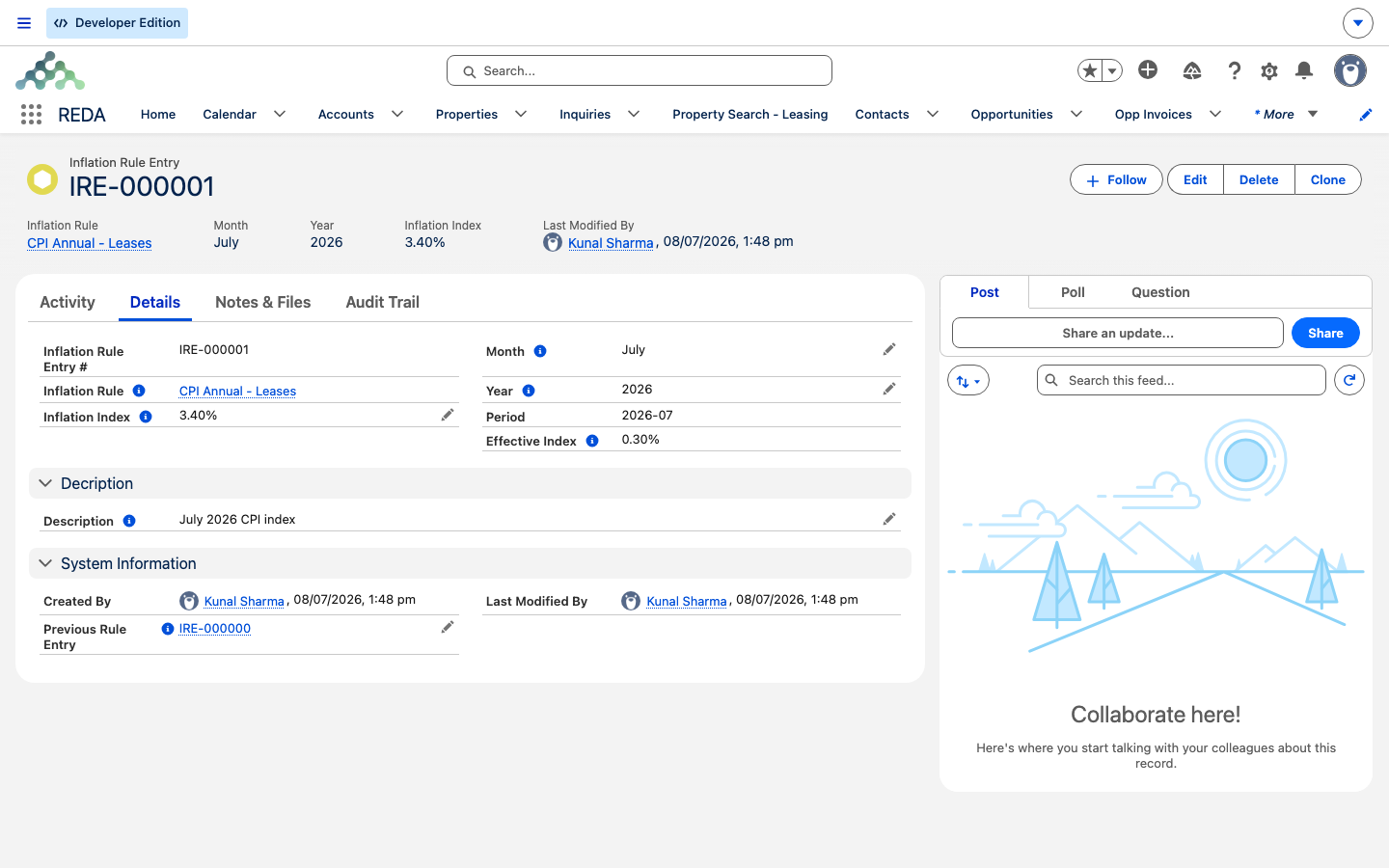
Task: Show the info tooltip for Effective Index
Action: pyautogui.click(x=592, y=441)
